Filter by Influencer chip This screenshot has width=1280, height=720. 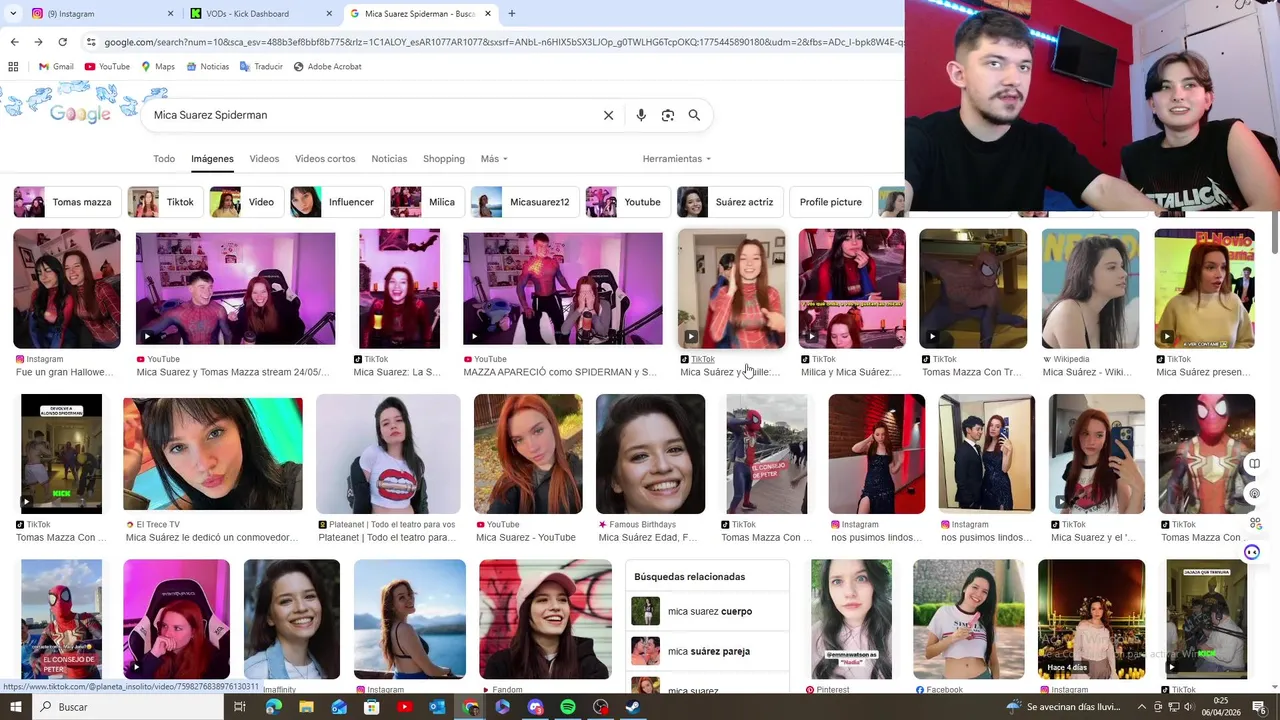coord(336,202)
